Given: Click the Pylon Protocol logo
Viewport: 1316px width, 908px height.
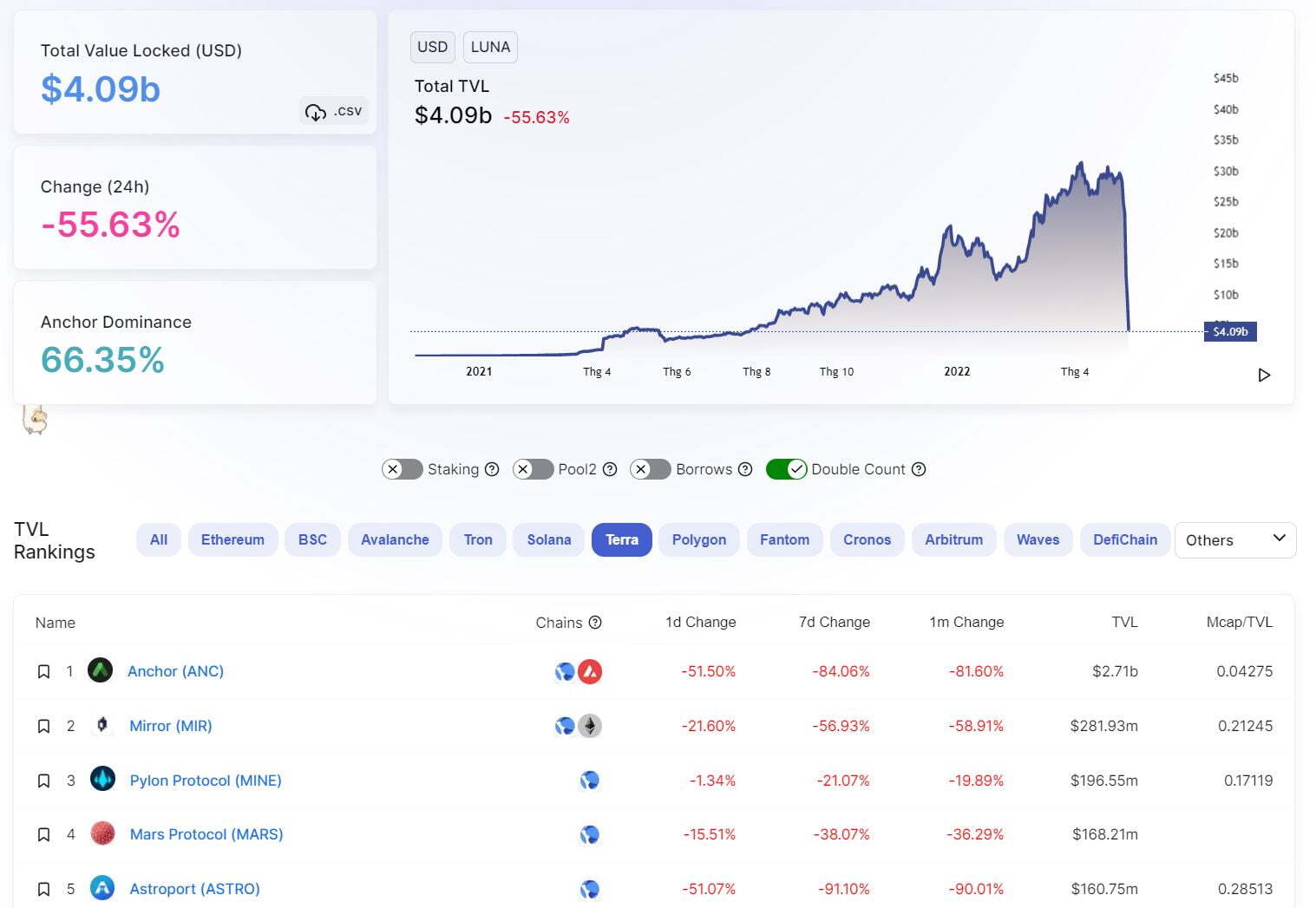Looking at the screenshot, I should (x=102, y=779).
